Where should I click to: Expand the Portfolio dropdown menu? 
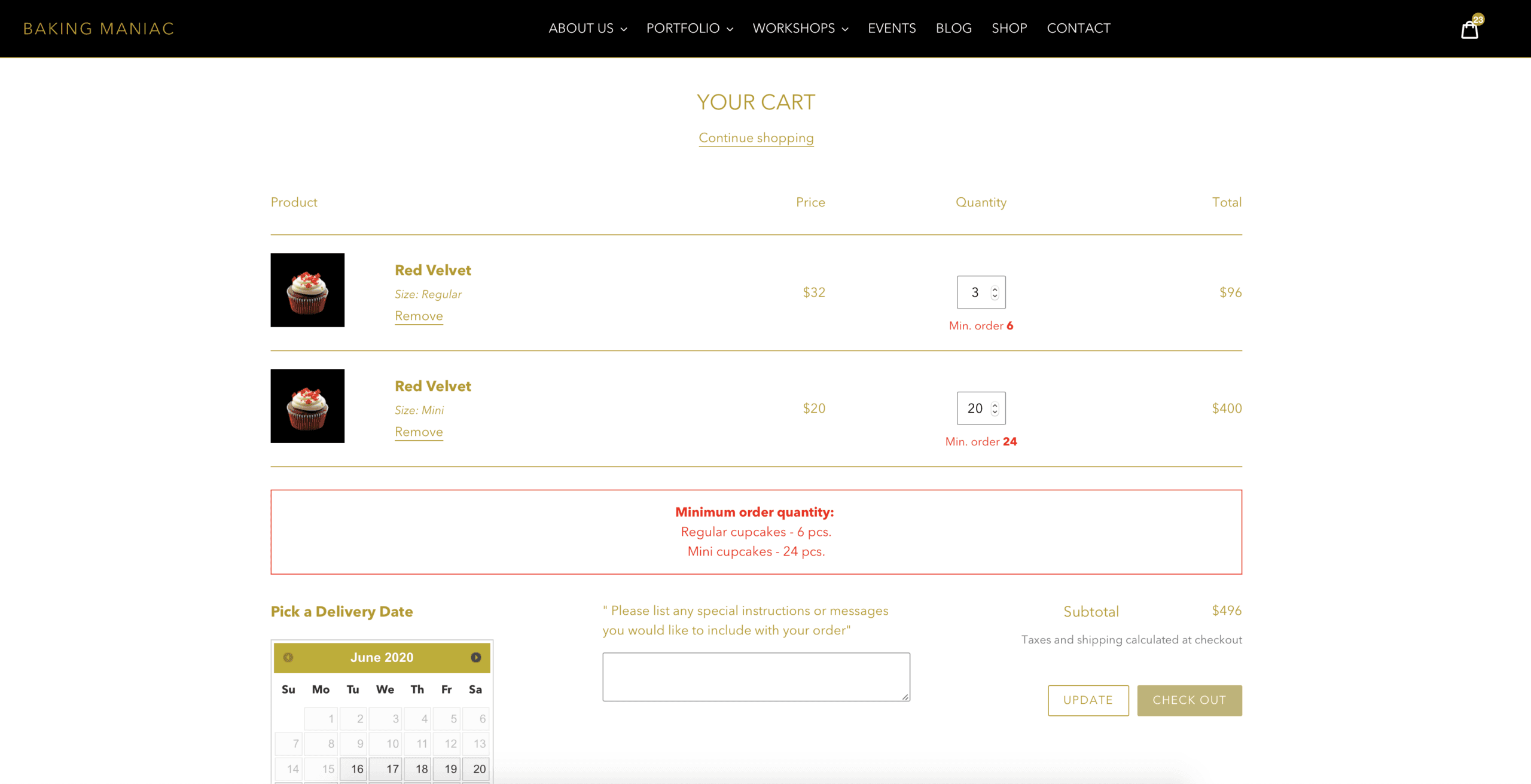[689, 29]
